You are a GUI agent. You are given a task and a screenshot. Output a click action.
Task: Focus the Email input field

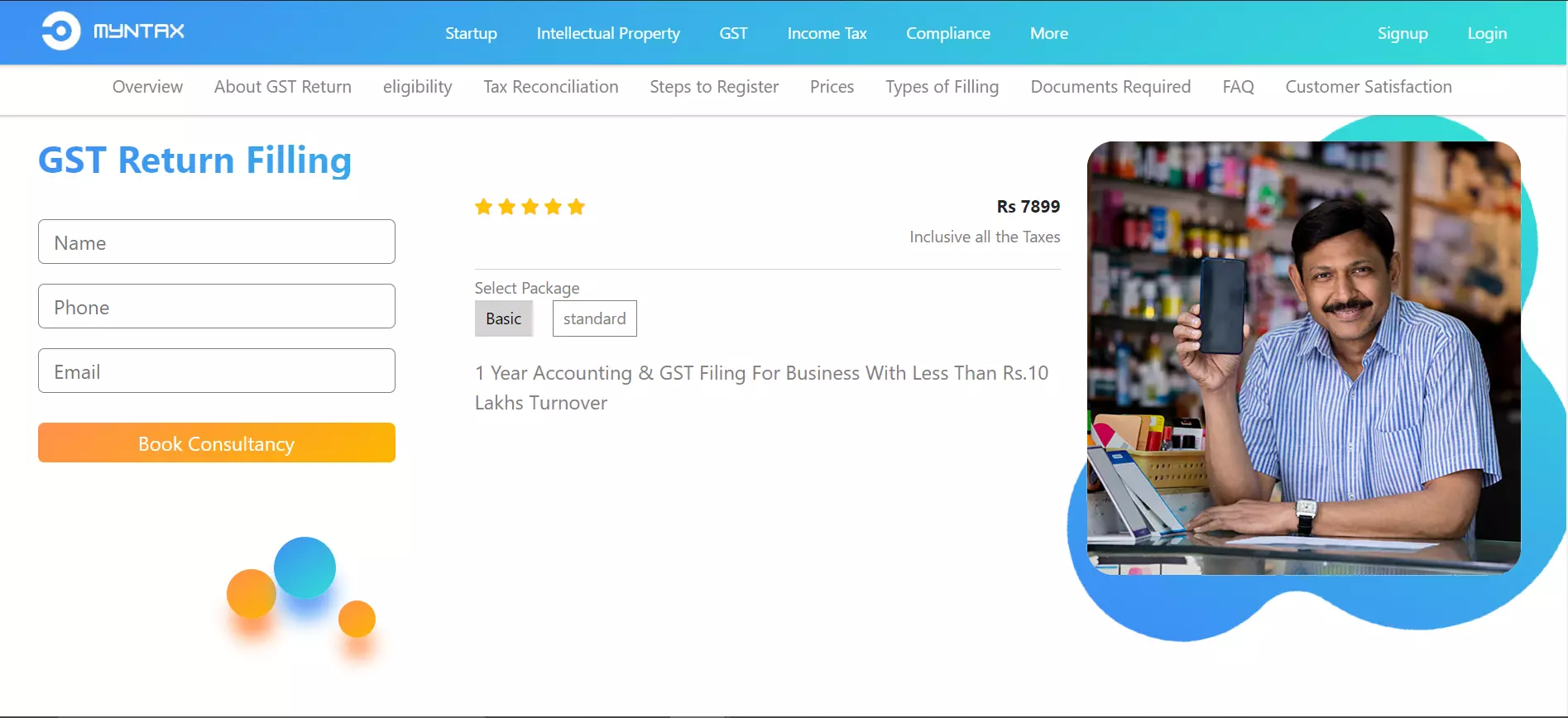pos(217,371)
